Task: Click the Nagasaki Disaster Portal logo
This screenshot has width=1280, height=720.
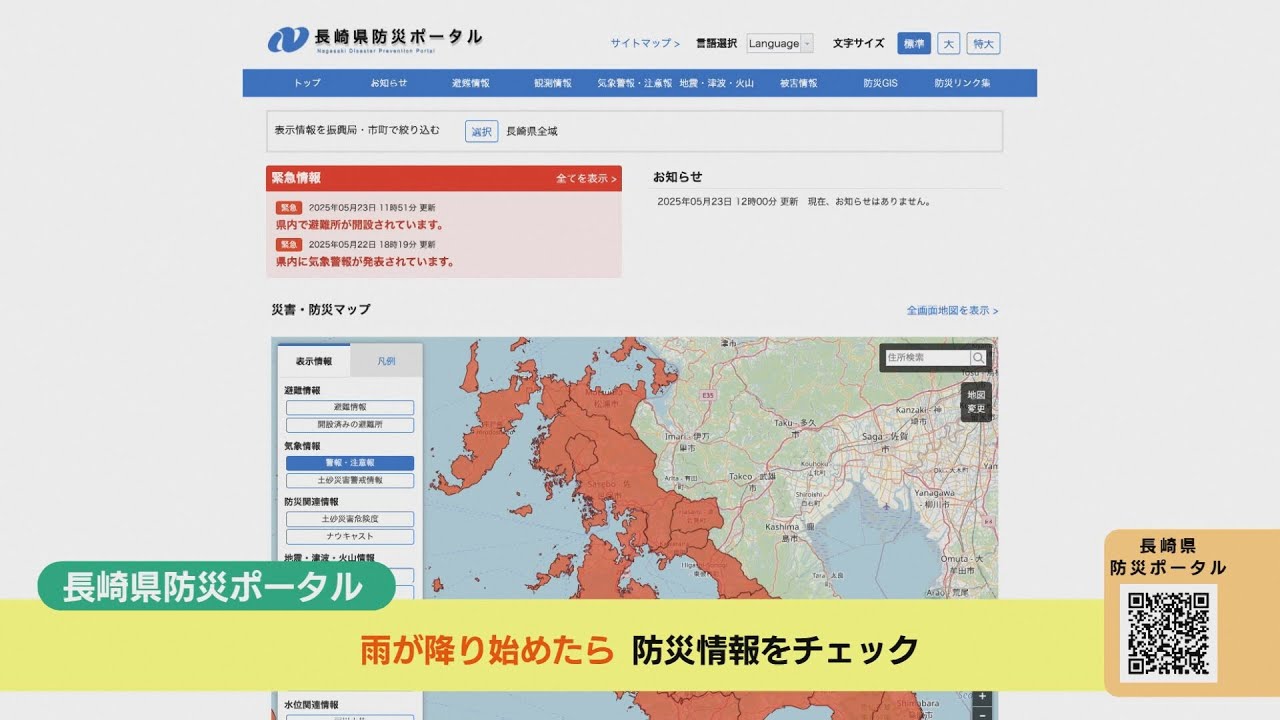Action: (375, 40)
